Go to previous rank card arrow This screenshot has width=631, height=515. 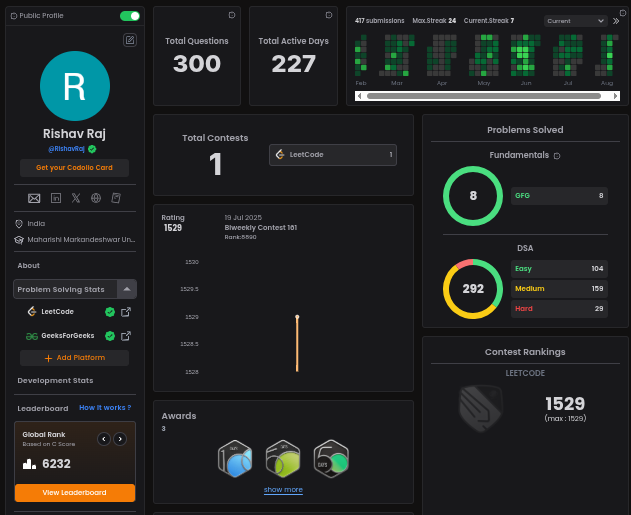(104, 439)
